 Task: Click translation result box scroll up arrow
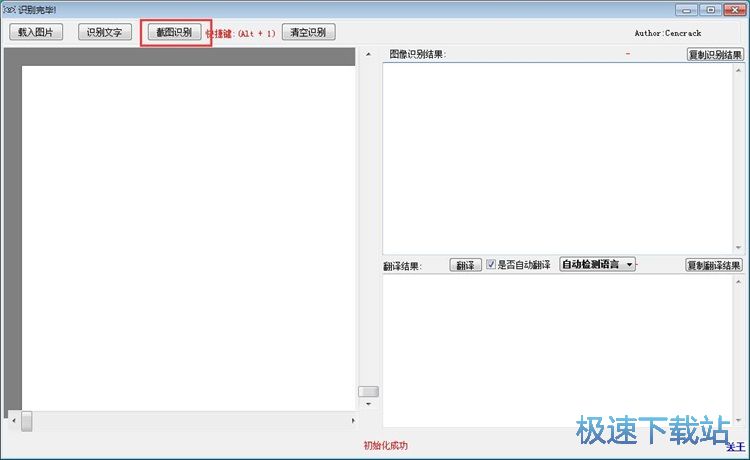pyautogui.click(x=739, y=282)
